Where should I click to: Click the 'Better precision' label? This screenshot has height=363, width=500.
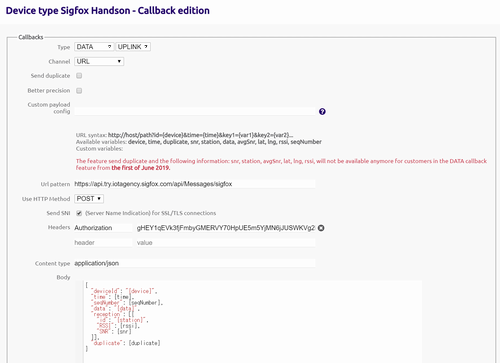(49, 91)
